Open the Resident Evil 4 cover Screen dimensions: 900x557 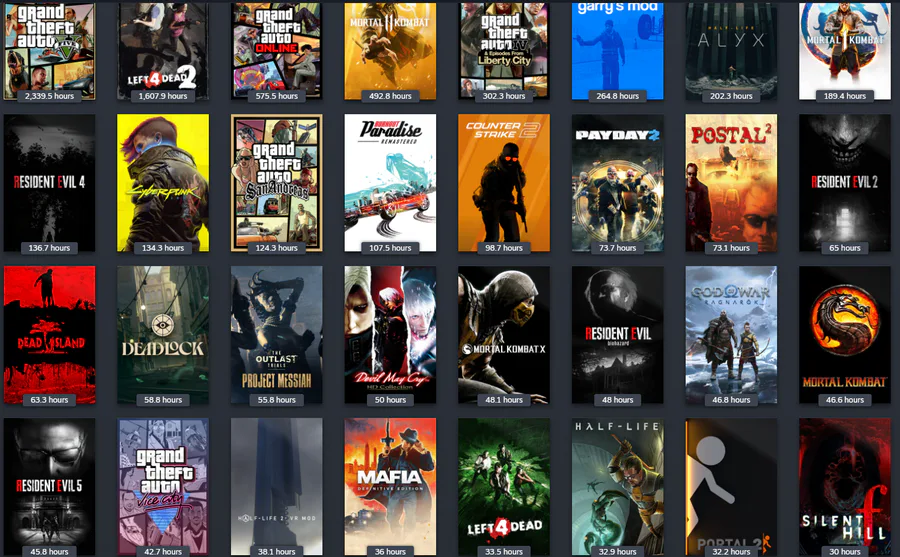[x=49, y=183]
